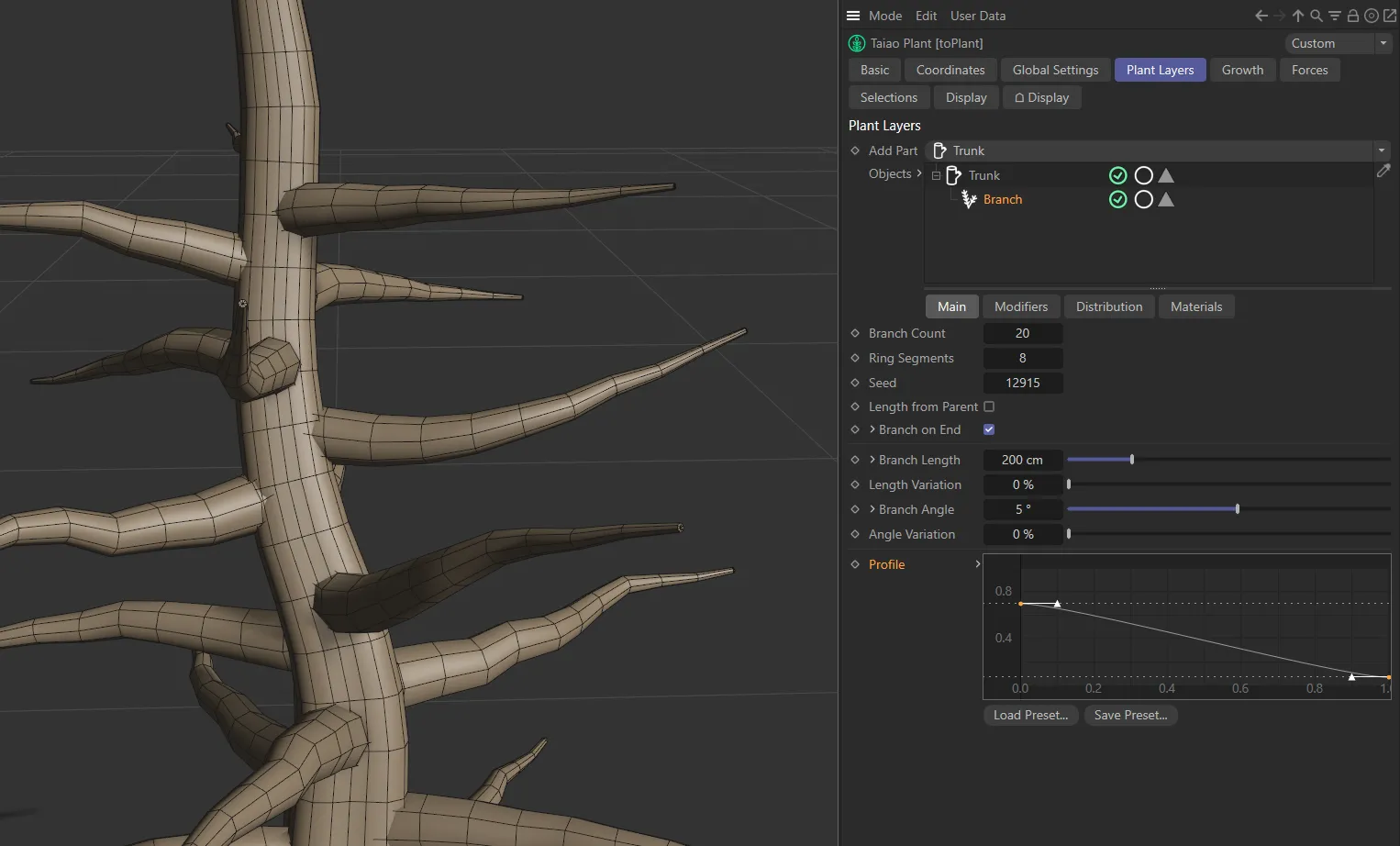Toggle green enable check for Trunk layer
The image size is (1400, 846).
tap(1117, 175)
